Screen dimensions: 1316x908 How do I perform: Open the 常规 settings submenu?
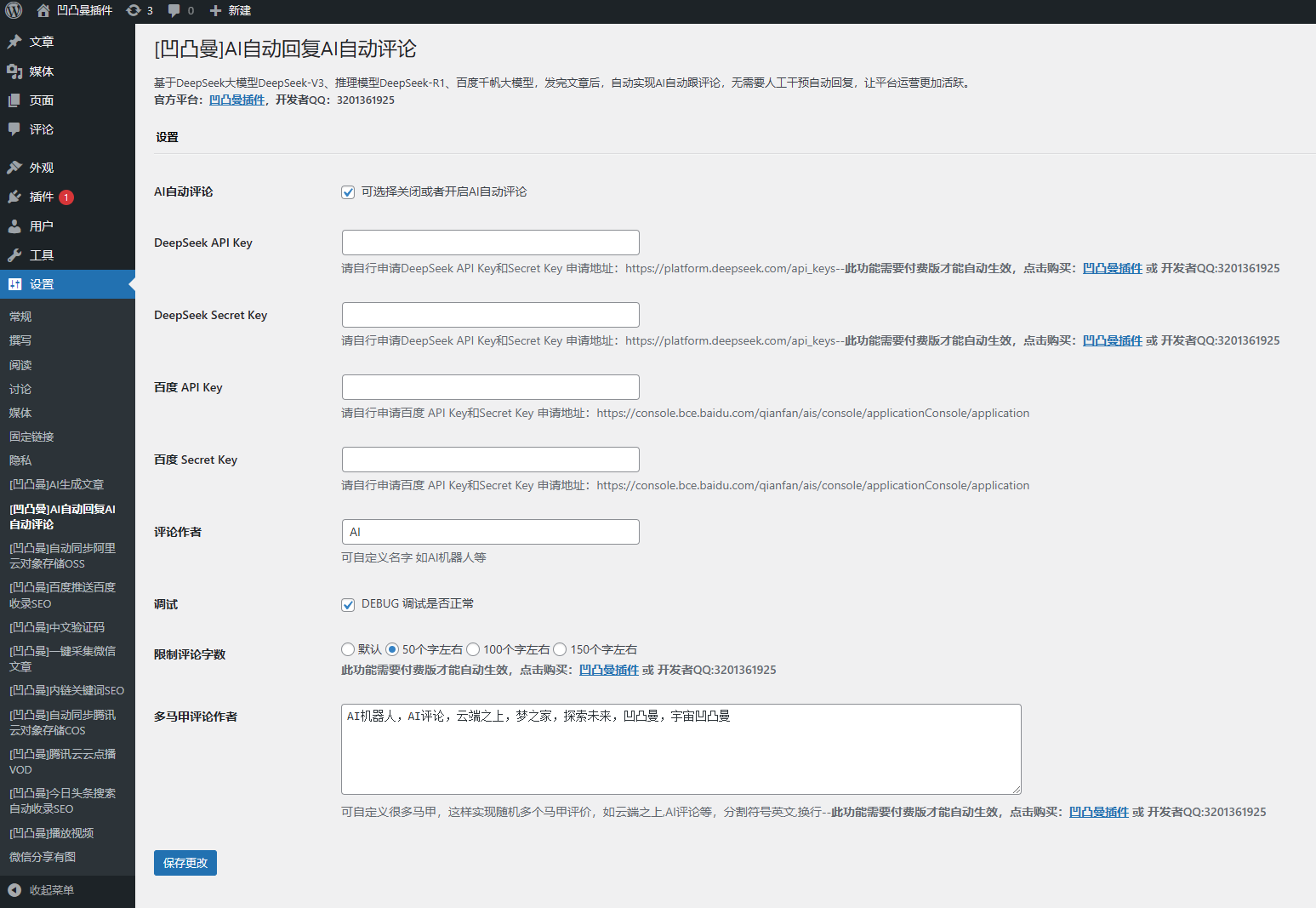click(20, 317)
